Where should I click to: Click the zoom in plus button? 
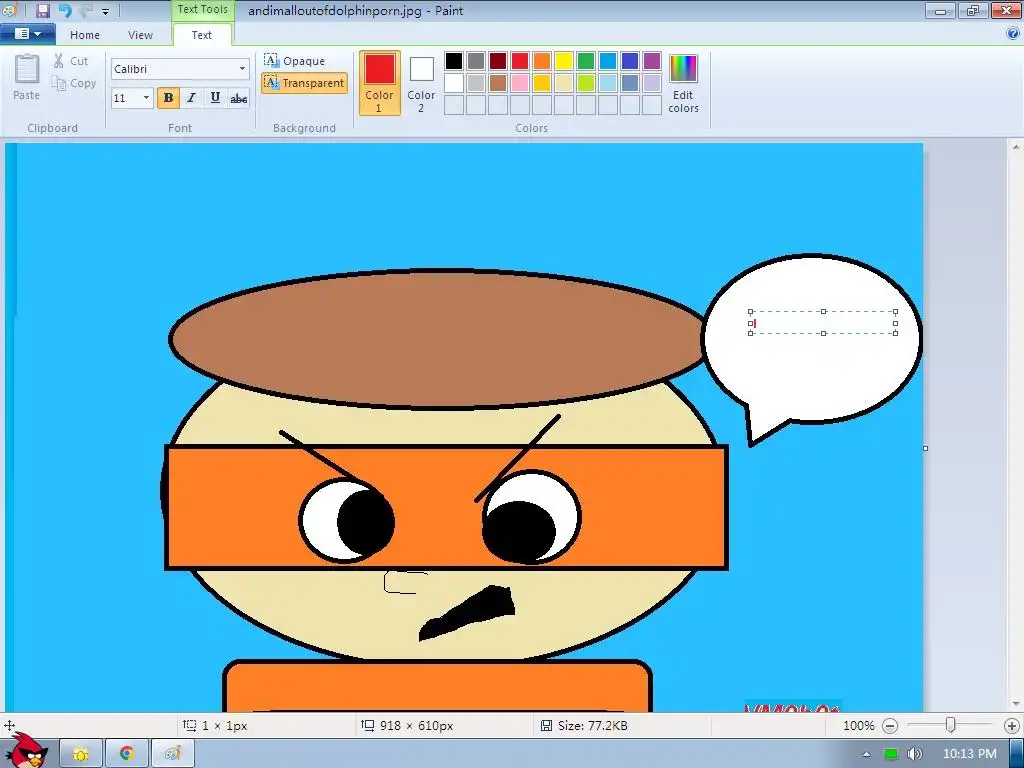pos(1012,726)
